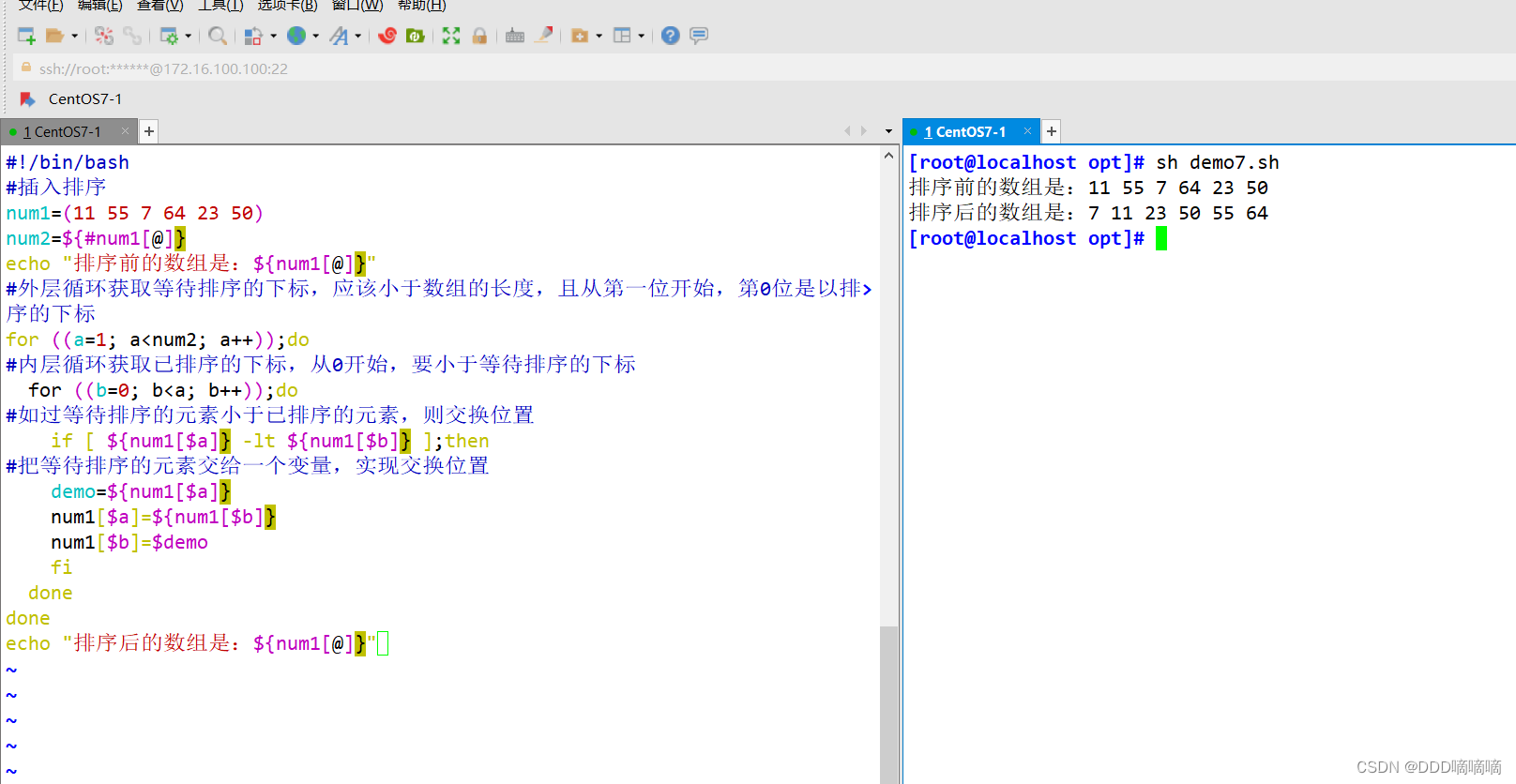
Task: Open session properties gear icon
Action: pos(169,36)
